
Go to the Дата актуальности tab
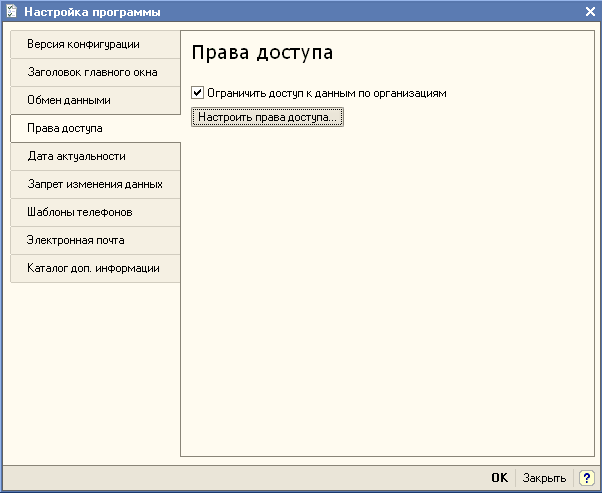[x=77, y=156]
